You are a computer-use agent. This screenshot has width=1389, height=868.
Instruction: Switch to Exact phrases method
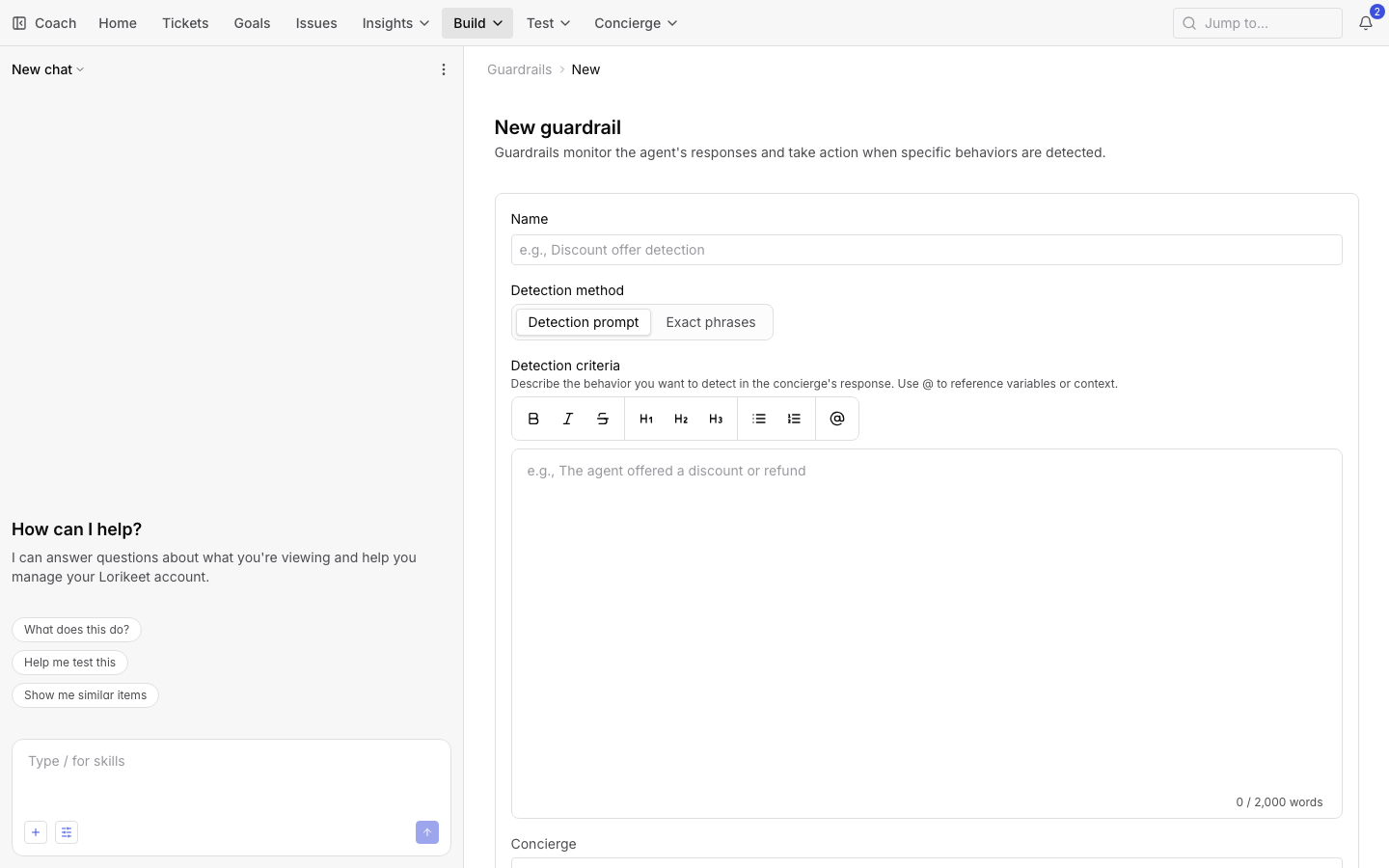click(711, 322)
